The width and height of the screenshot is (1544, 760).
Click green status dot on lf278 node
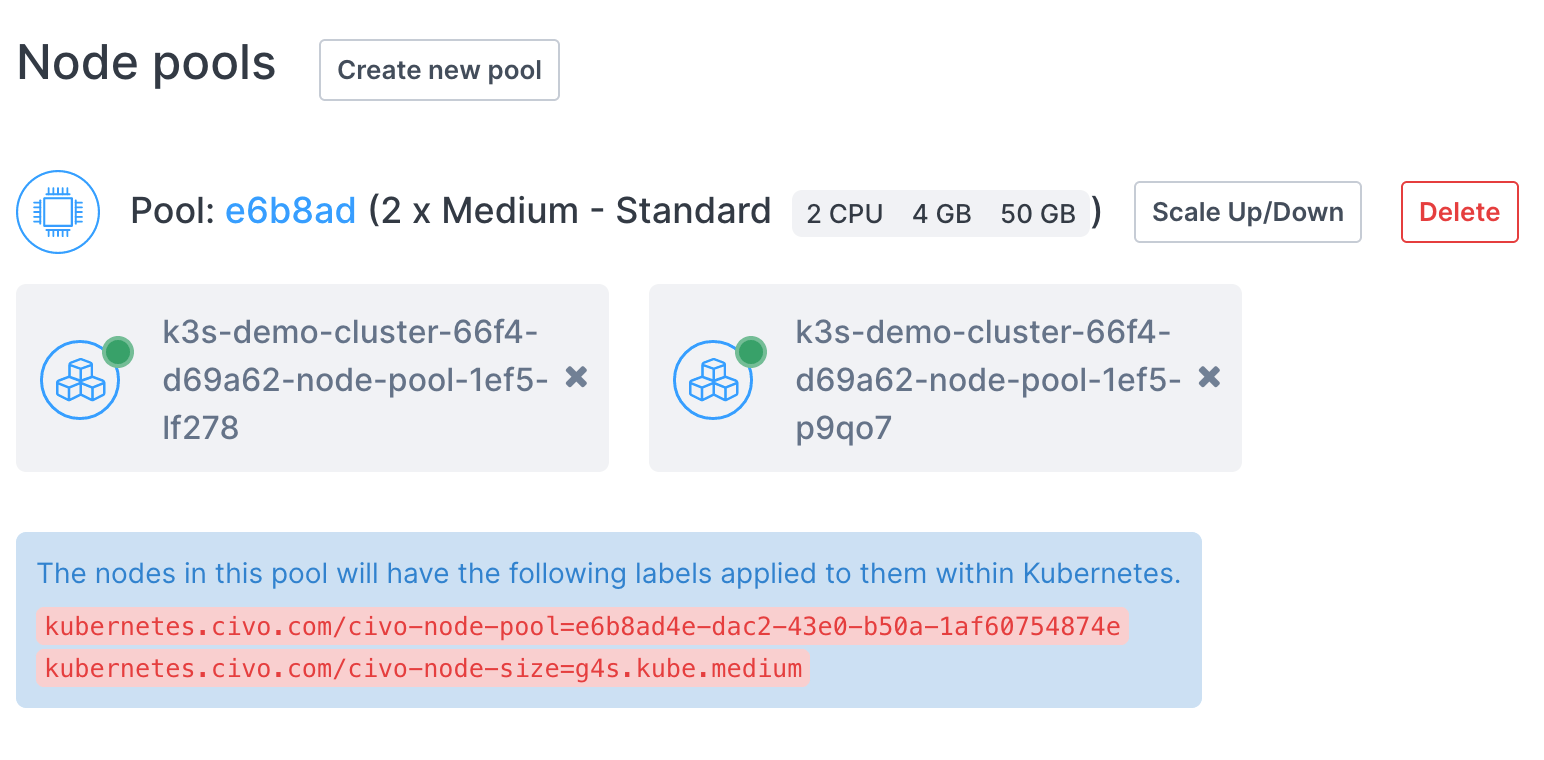pos(118,352)
